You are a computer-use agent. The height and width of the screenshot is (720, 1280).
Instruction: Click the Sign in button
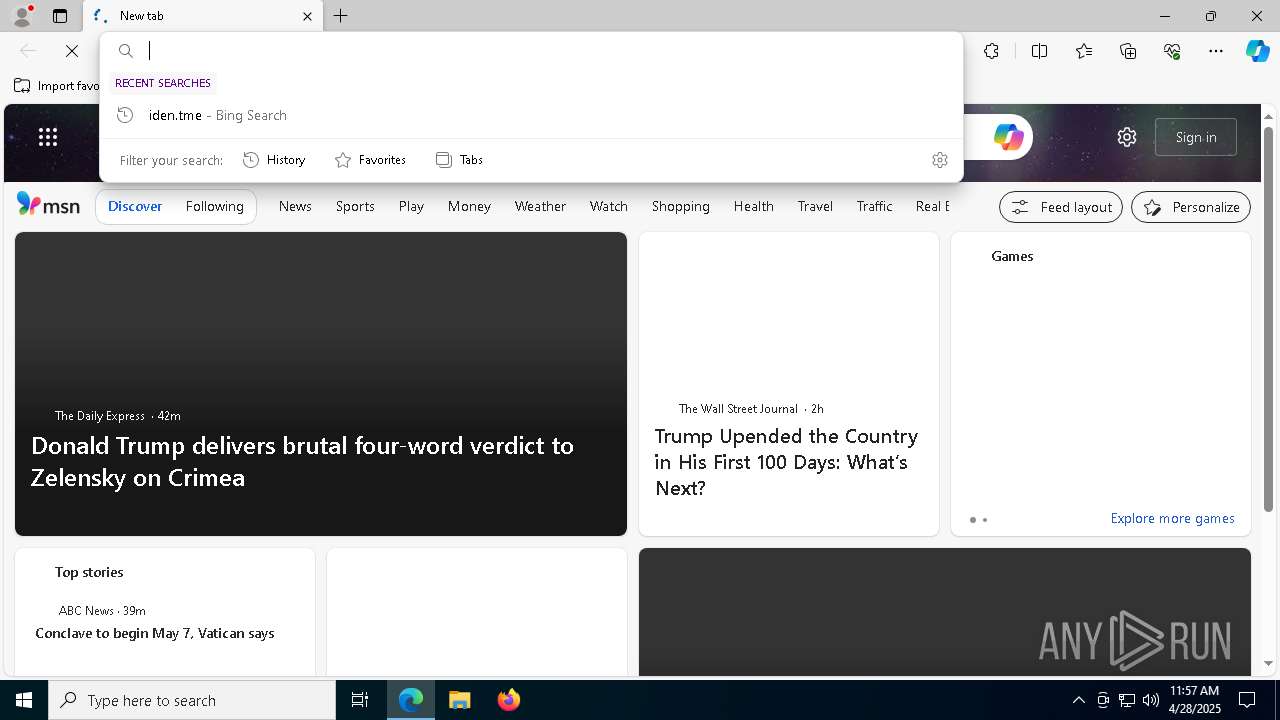pyautogui.click(x=1196, y=137)
